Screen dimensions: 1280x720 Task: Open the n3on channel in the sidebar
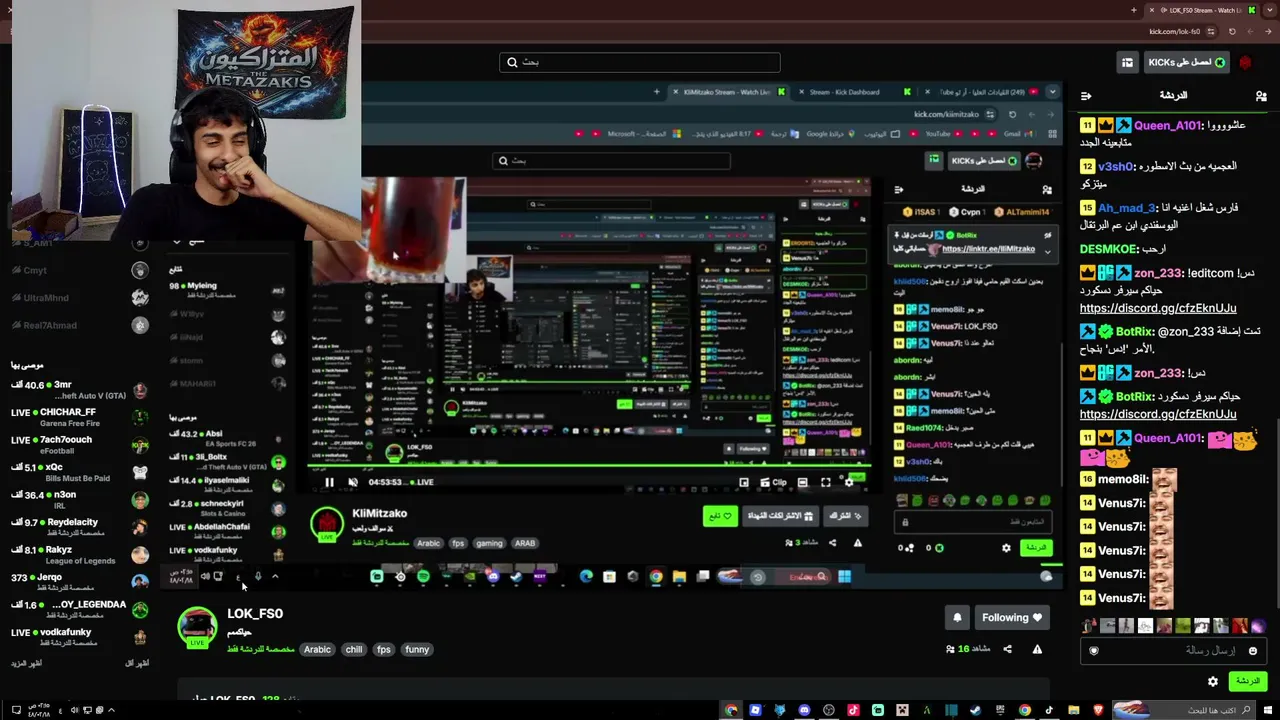[78, 500]
